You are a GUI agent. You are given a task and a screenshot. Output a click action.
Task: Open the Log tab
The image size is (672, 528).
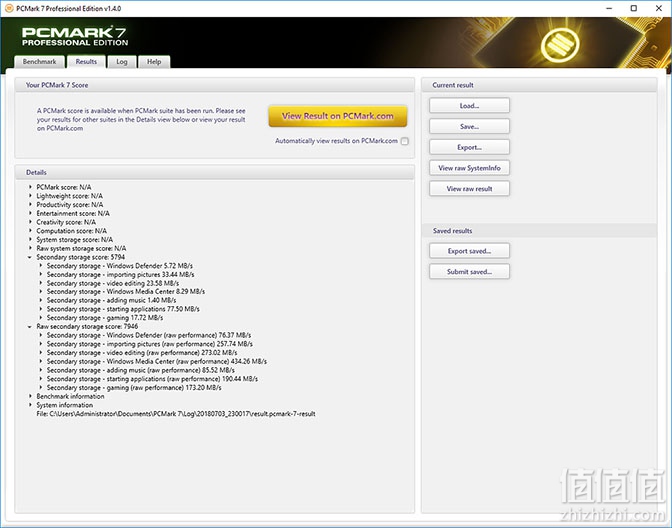pyautogui.click(x=122, y=62)
